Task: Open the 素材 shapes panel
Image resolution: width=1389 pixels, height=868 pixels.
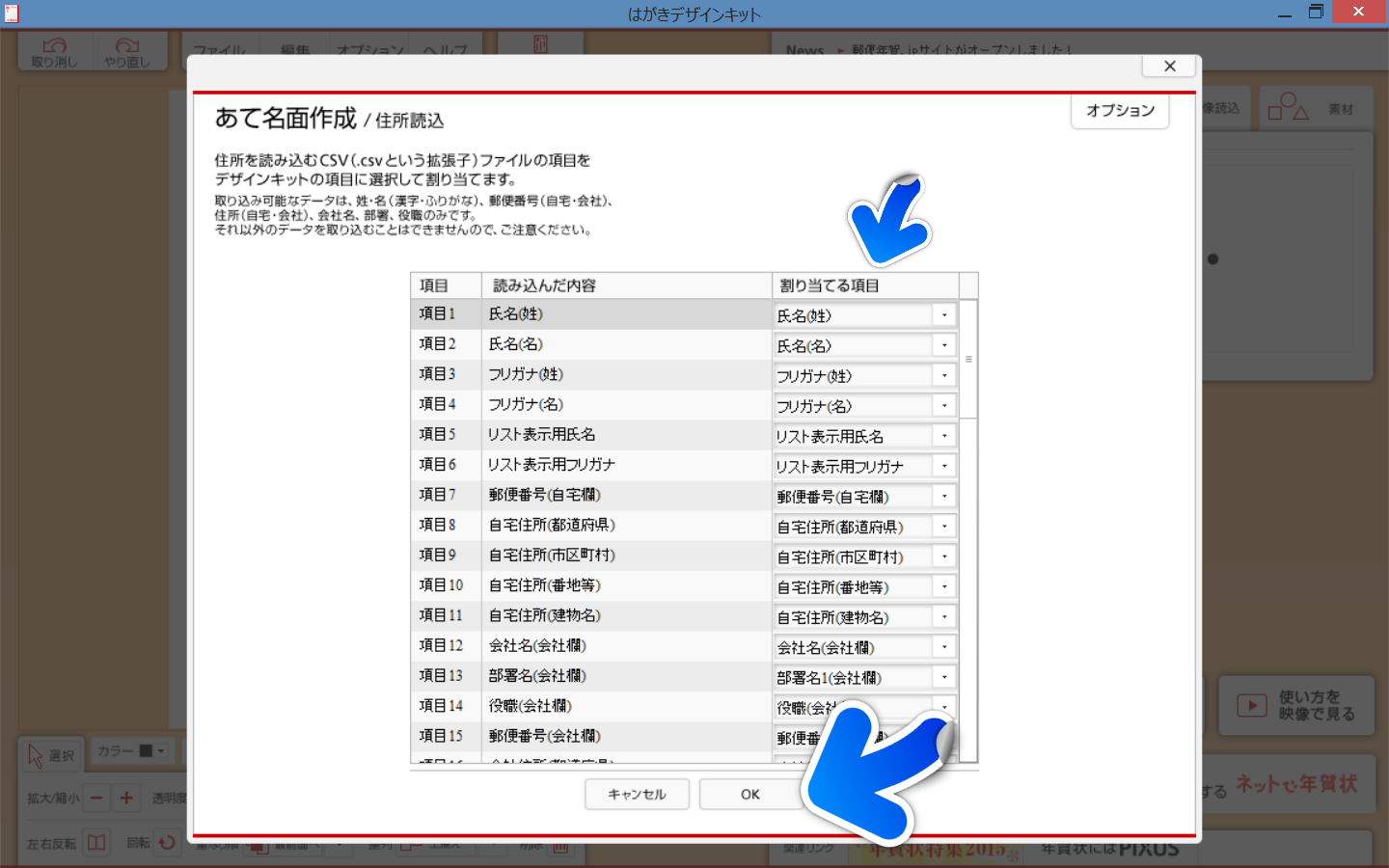Action: pyautogui.click(x=1310, y=108)
